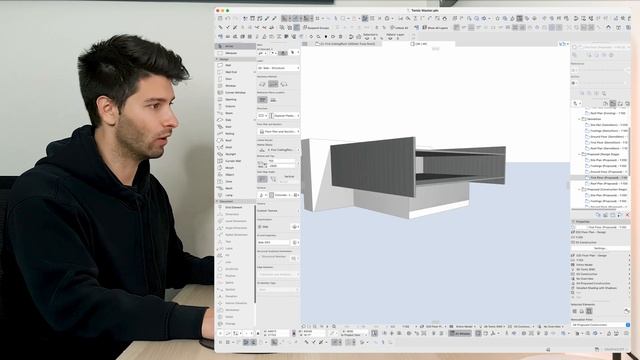Collapse Proposed (Design Stage) folder
Image resolution: width=640 pixels, height=360 pixels.
[580, 154]
